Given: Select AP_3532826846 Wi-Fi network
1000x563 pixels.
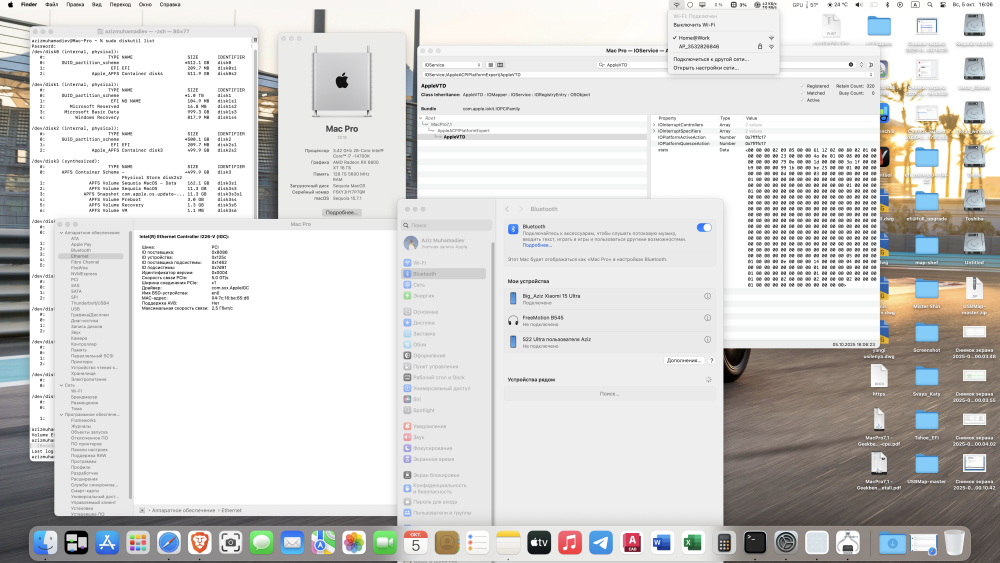Looking at the screenshot, I should [x=724, y=47].
